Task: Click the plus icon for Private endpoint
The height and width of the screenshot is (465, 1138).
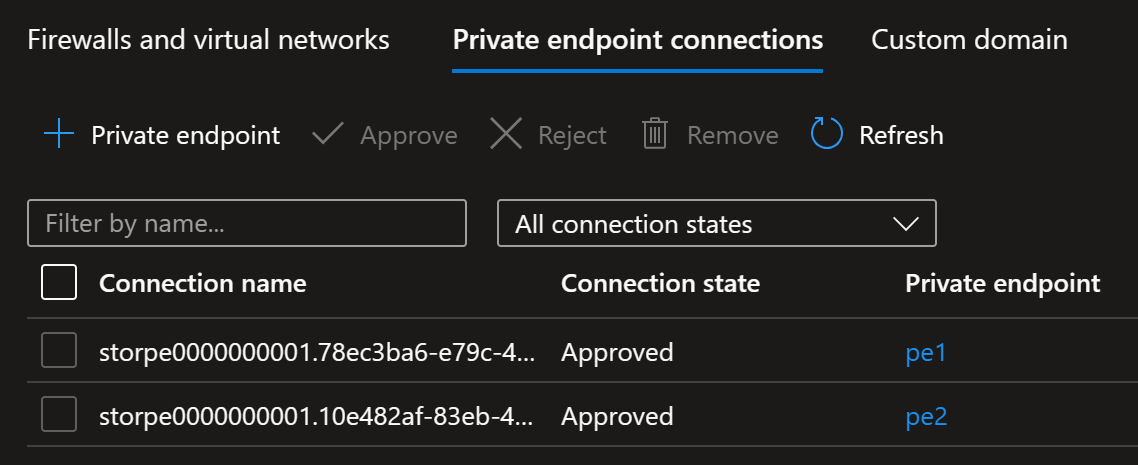Action: tap(59, 135)
